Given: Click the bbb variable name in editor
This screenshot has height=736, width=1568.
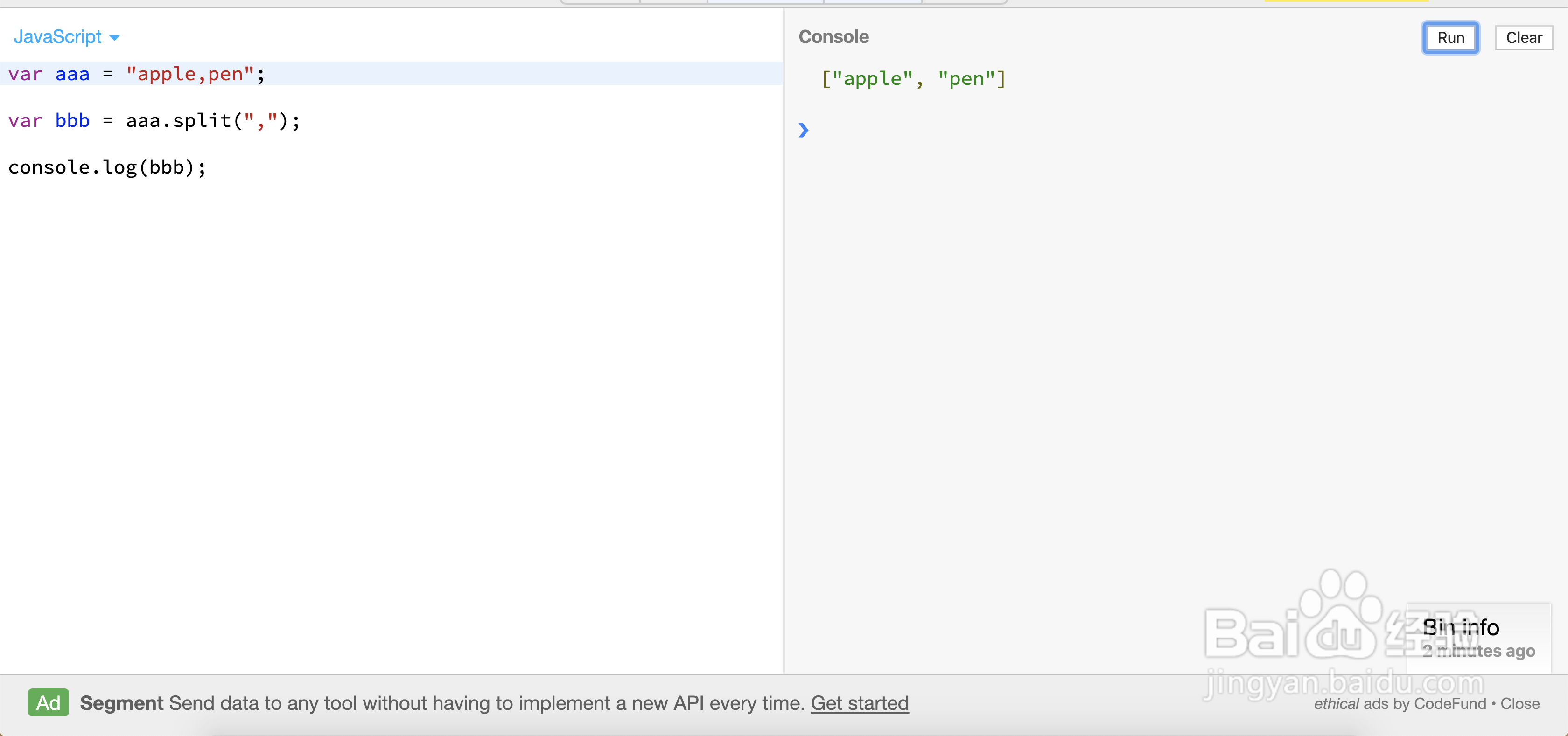Looking at the screenshot, I should coord(72,120).
